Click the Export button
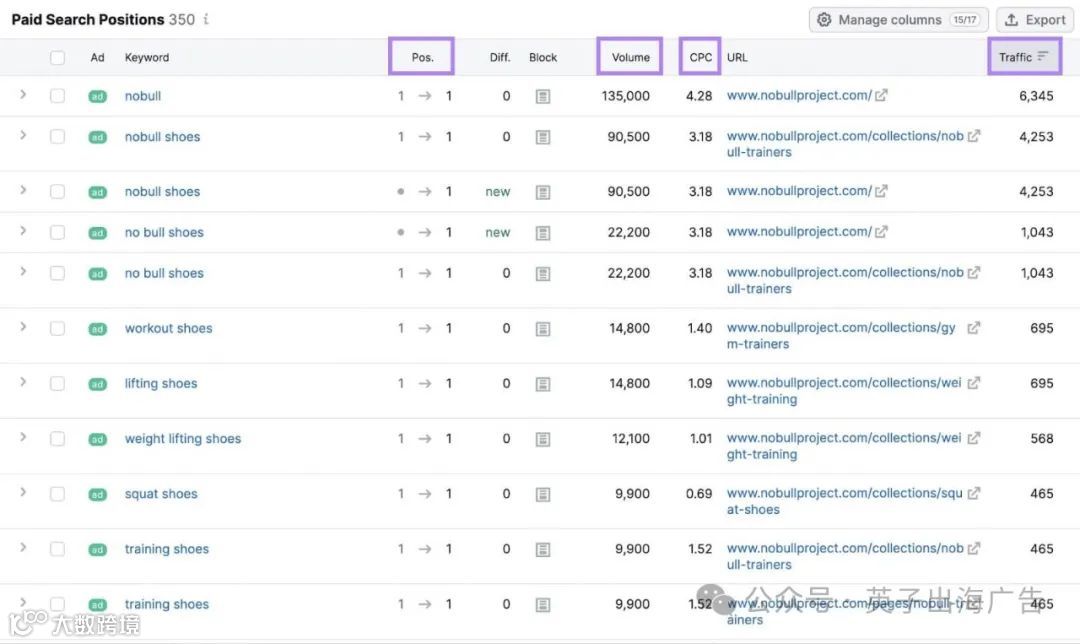 [1035, 20]
